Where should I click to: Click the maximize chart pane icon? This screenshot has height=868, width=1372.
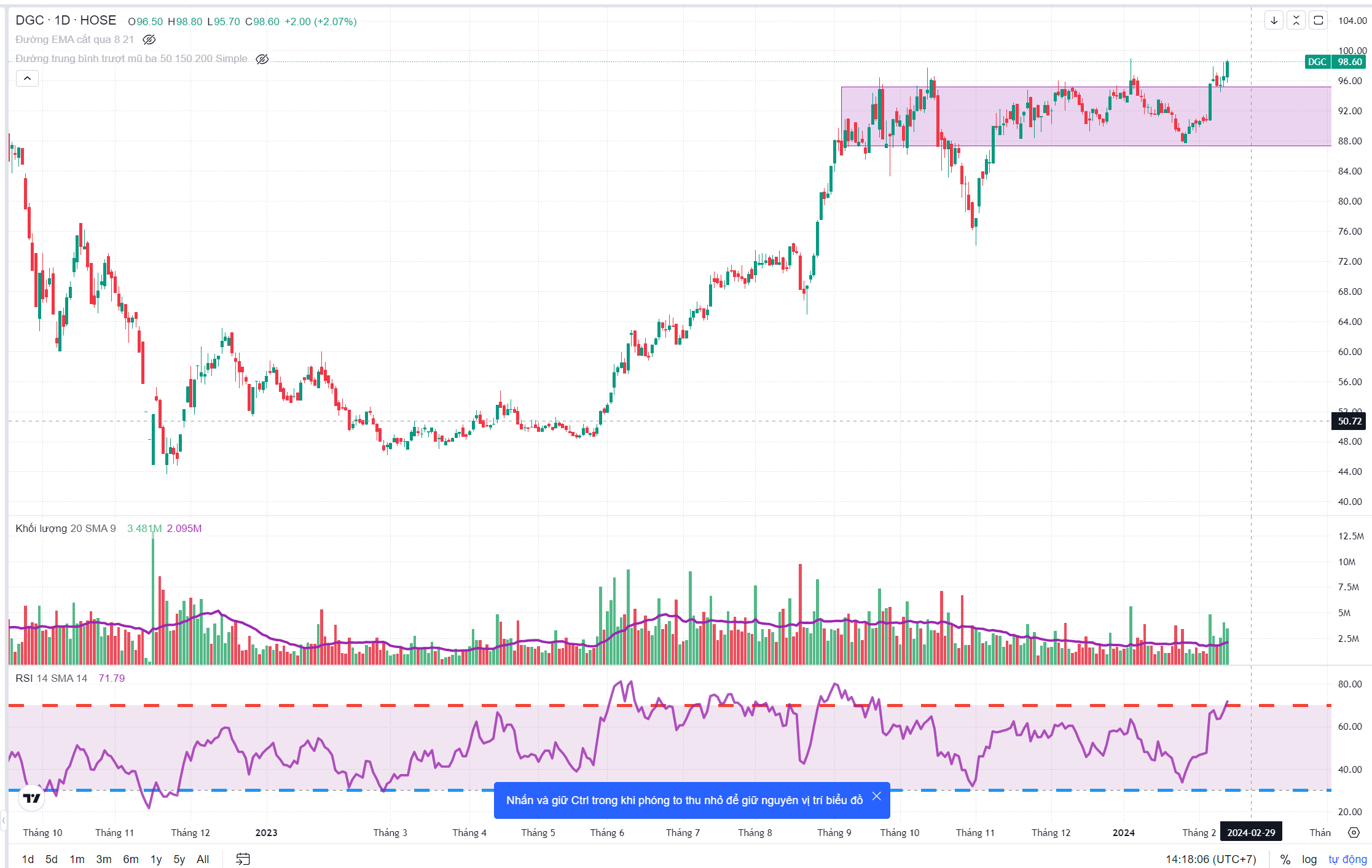pyautogui.click(x=1318, y=20)
